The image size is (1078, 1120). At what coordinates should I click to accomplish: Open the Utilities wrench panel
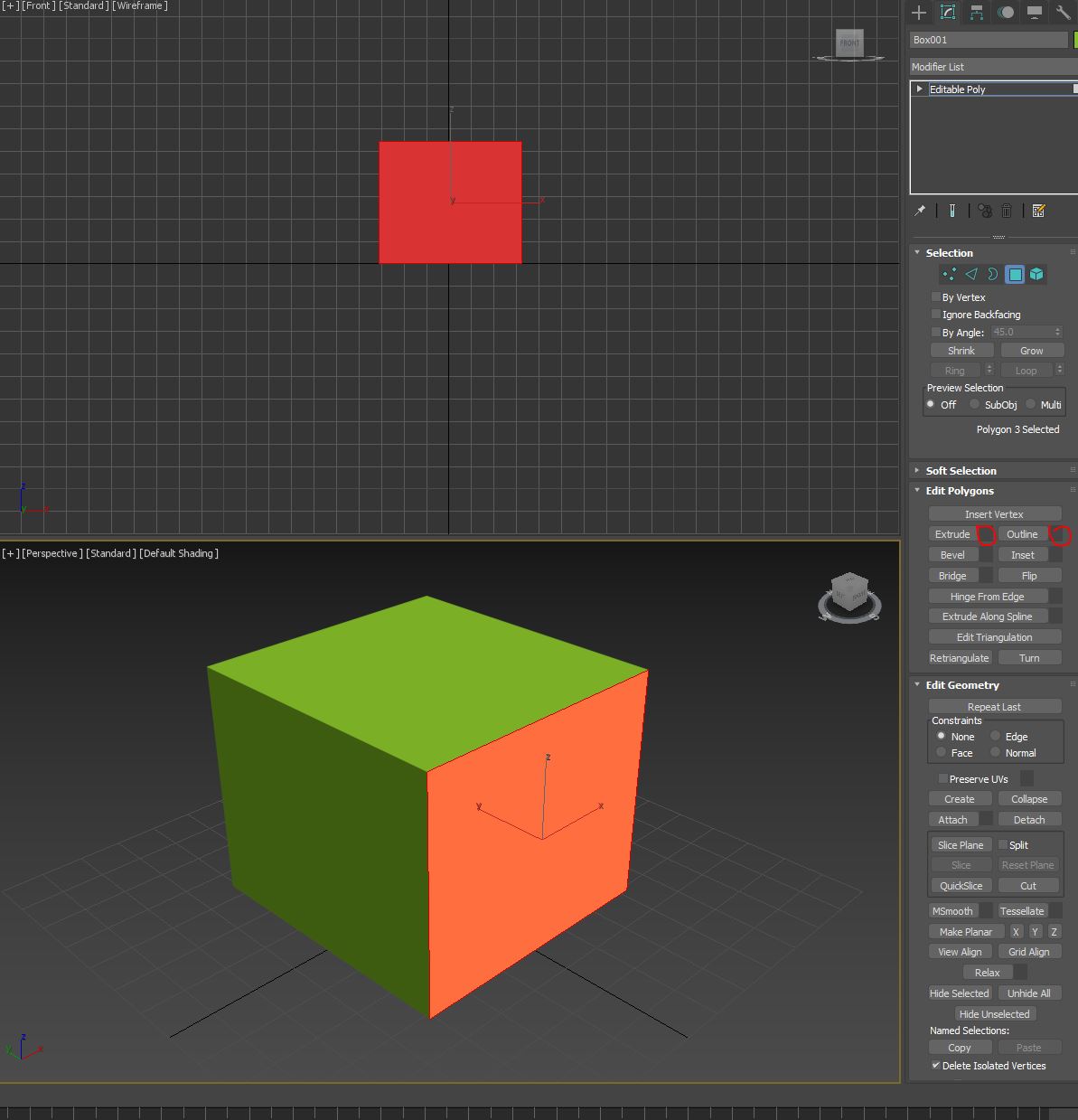(1064, 13)
